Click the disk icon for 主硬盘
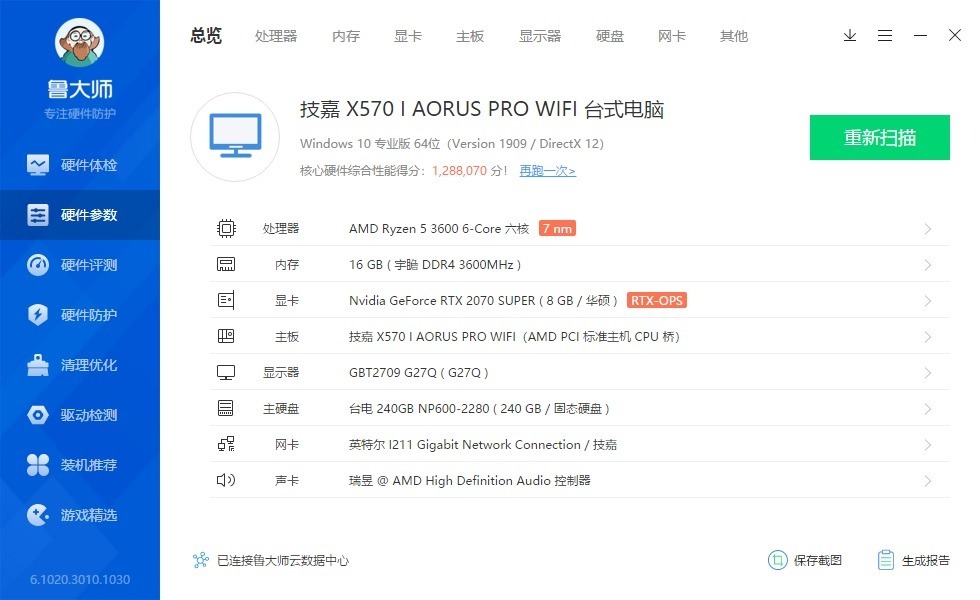The height and width of the screenshot is (600, 980). 226,408
